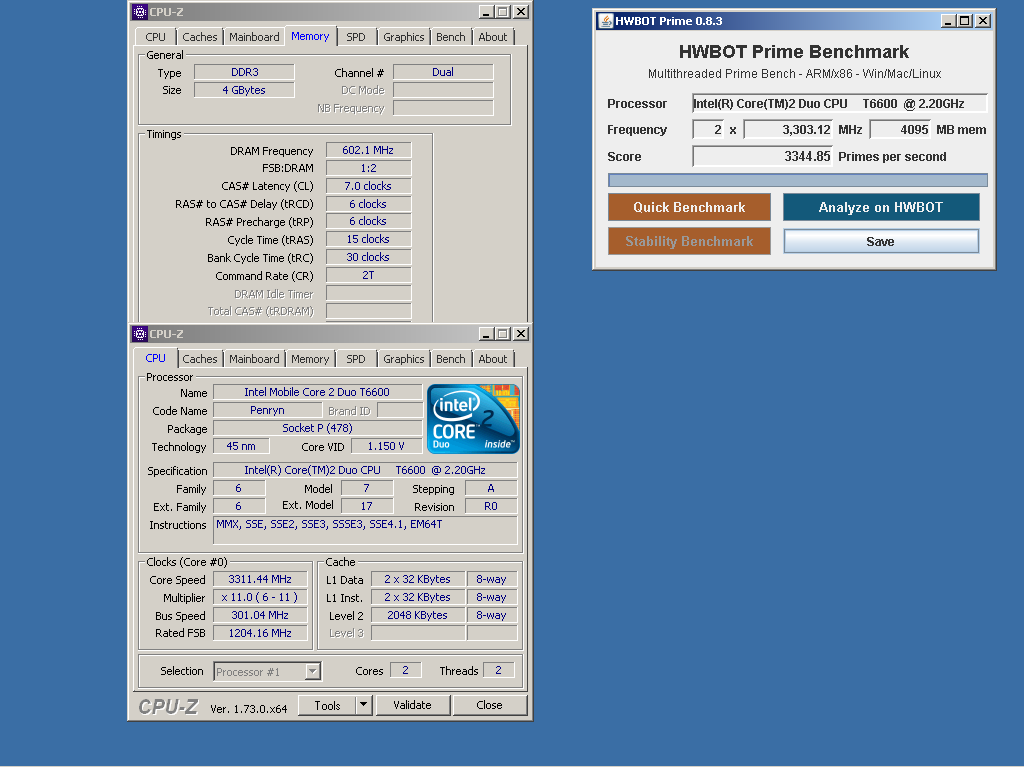Select the Bench tab in the upper CPU-Z window
Screen dimensions: 1024x768
point(451,37)
